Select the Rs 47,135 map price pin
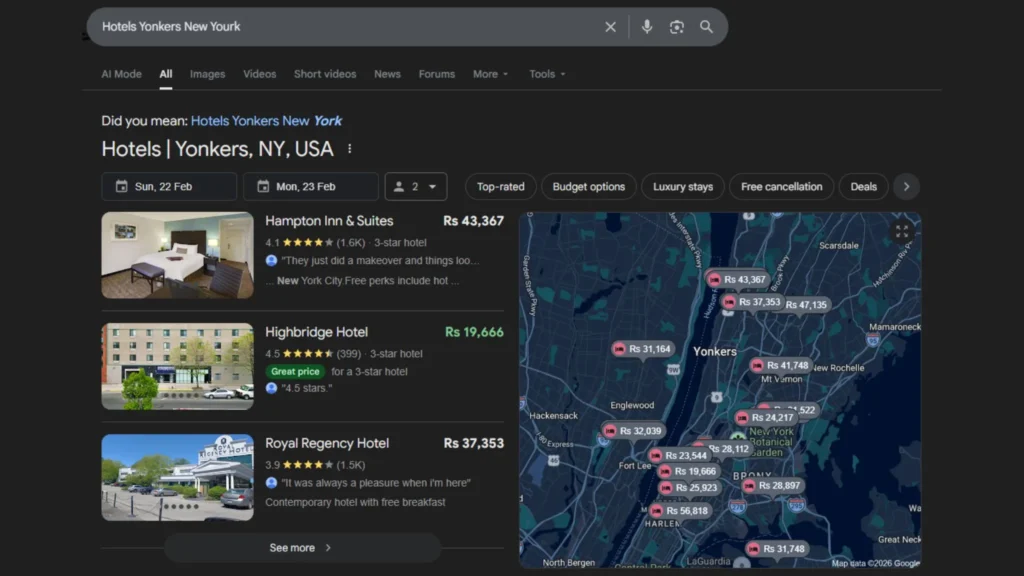This screenshot has width=1024, height=576. [x=806, y=304]
